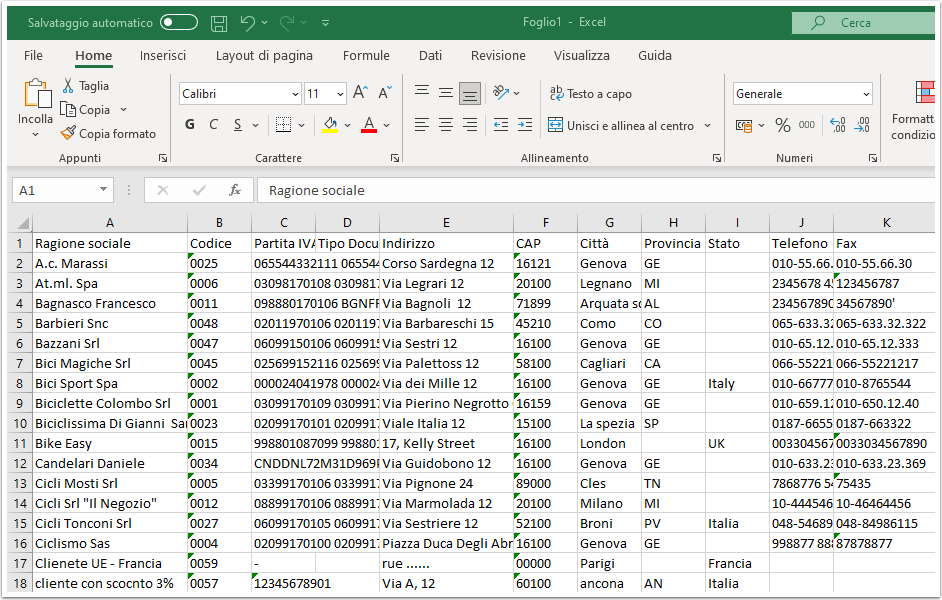Select cell containing Bike Easy

pyautogui.click(x=110, y=443)
